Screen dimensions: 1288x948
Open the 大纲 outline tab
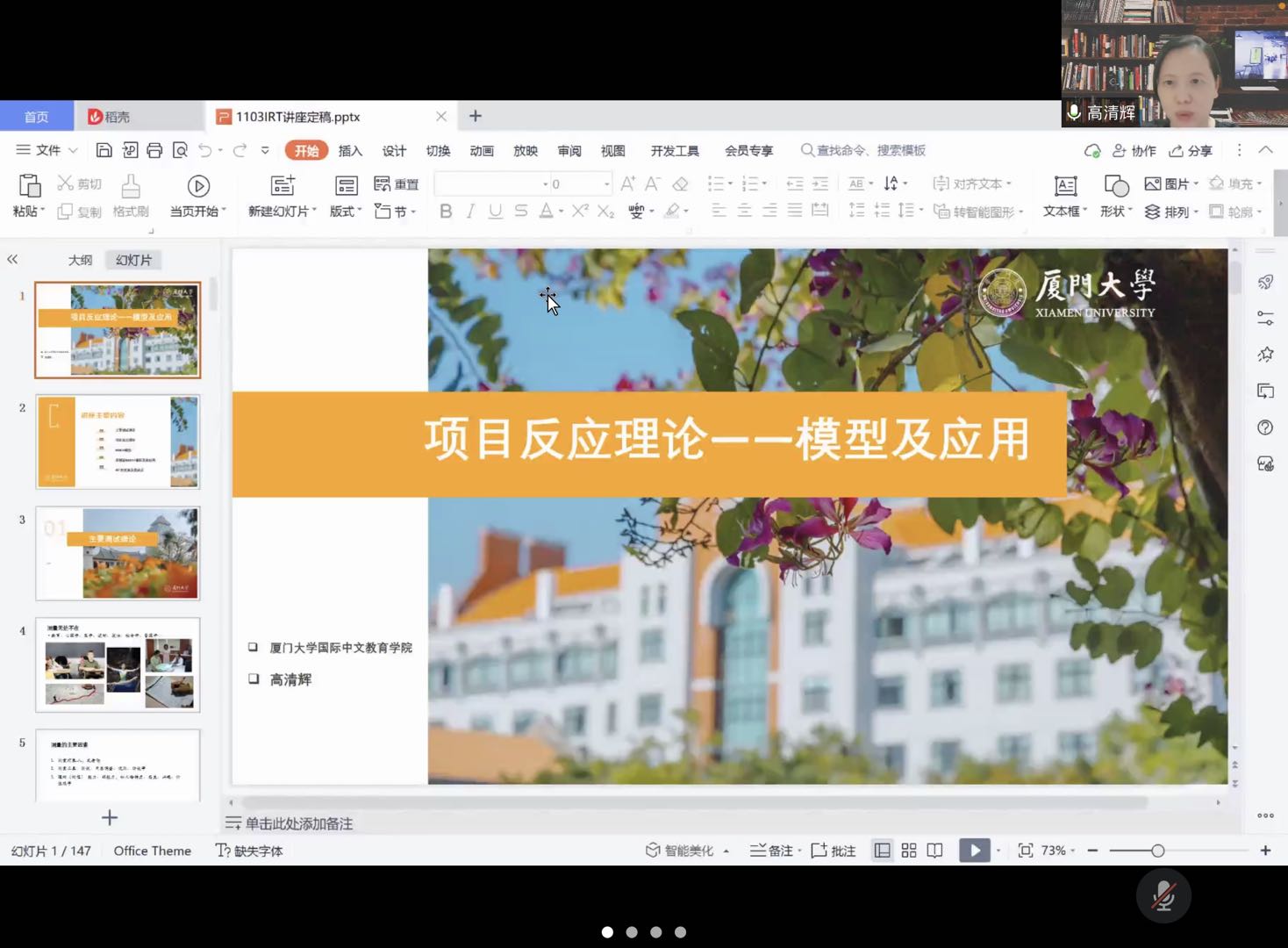click(80, 260)
